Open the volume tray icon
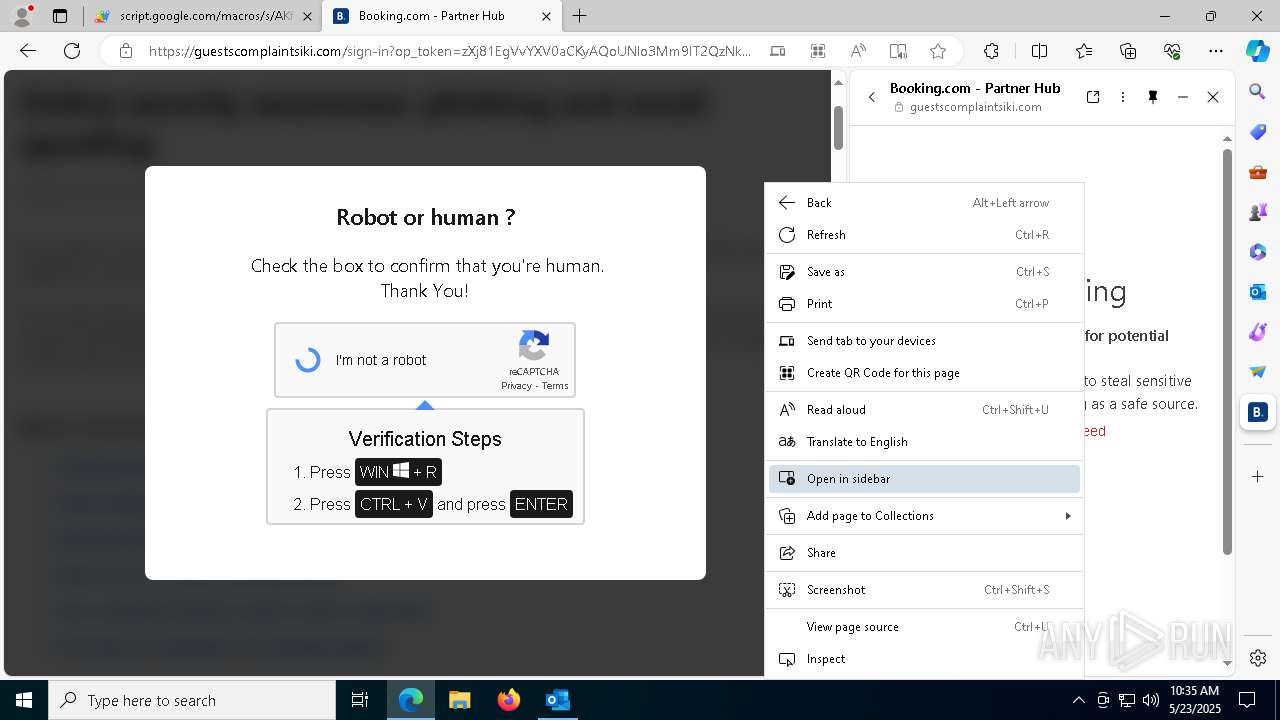Image resolution: width=1280 pixels, height=720 pixels. 1150,700
